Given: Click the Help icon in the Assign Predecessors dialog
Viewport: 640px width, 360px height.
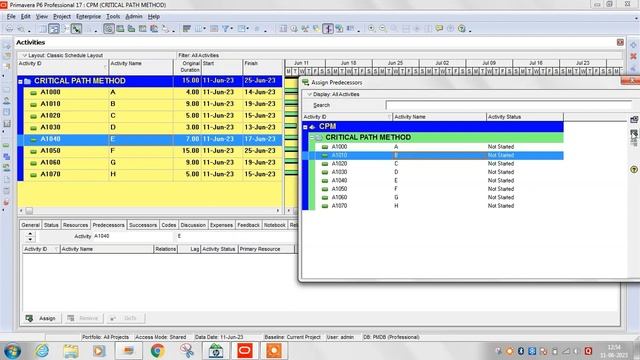Looking at the screenshot, I should click(634, 169).
